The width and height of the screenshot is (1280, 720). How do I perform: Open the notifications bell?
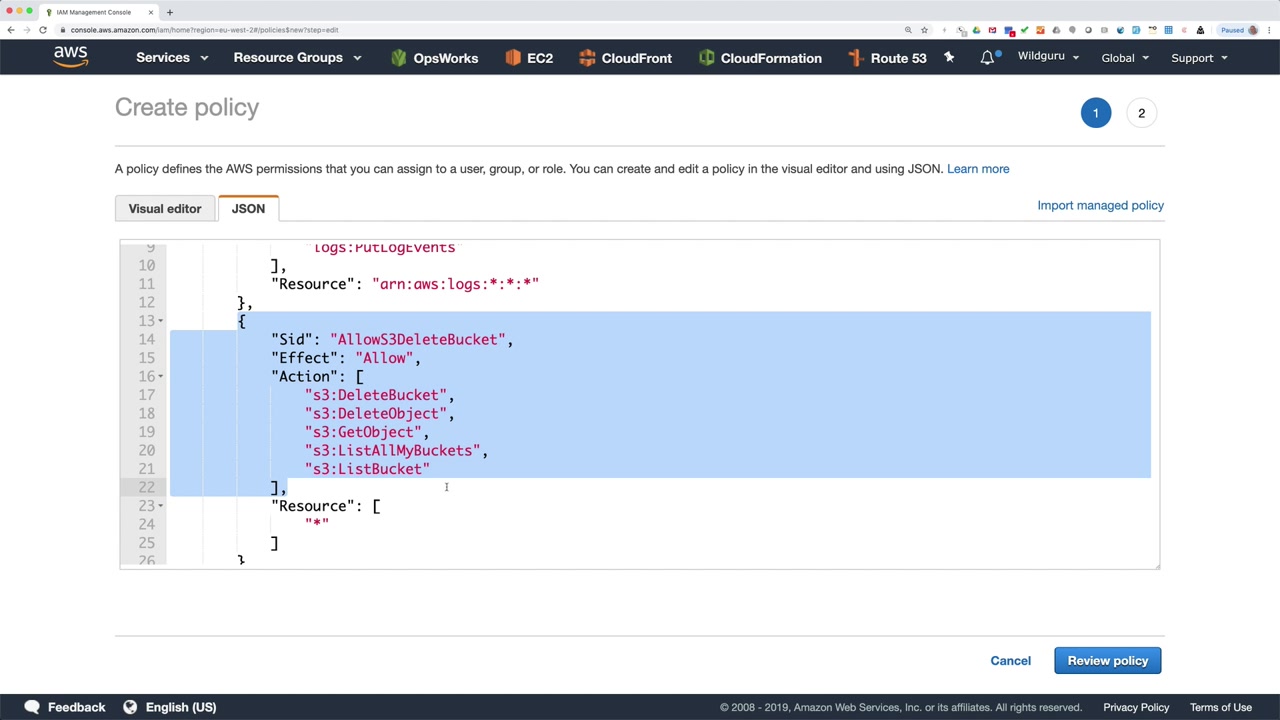(x=987, y=58)
